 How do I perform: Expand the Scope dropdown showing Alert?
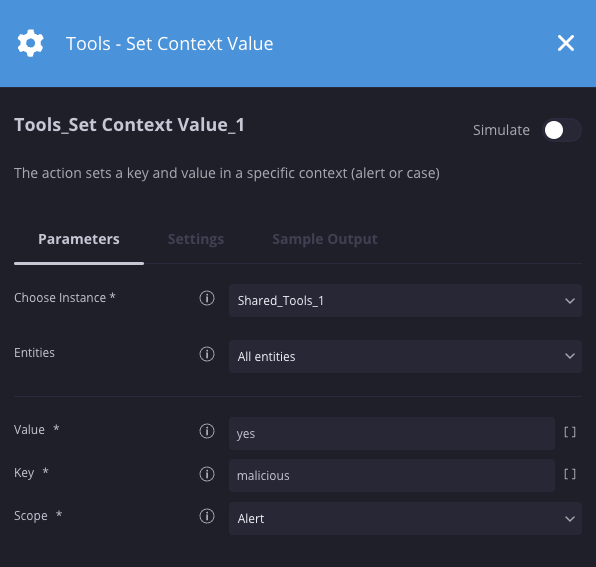point(405,518)
